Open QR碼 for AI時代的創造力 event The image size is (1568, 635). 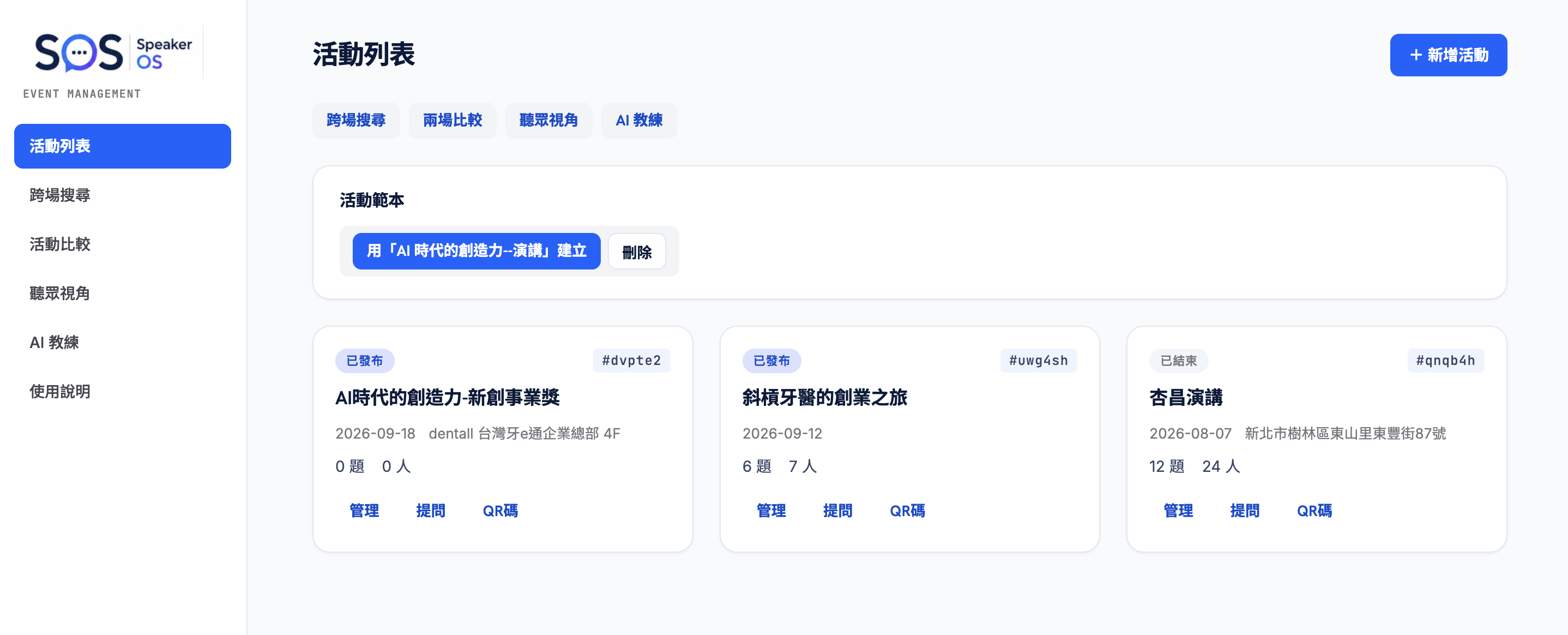point(500,511)
